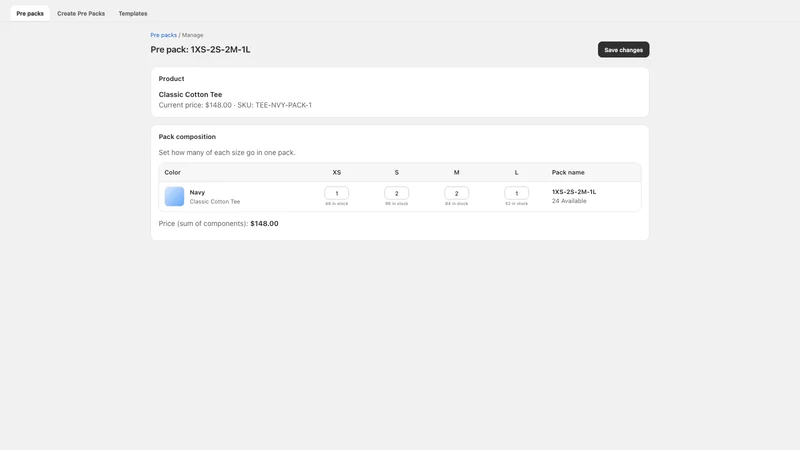The height and width of the screenshot is (450, 800).
Task: Switch to Create Pre Packs tab
Action: pyautogui.click(x=81, y=13)
